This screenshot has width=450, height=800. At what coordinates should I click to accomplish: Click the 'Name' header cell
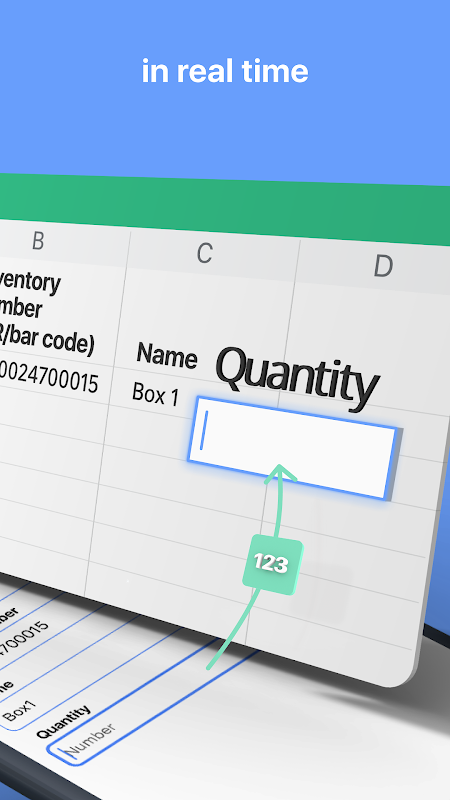[x=166, y=355]
